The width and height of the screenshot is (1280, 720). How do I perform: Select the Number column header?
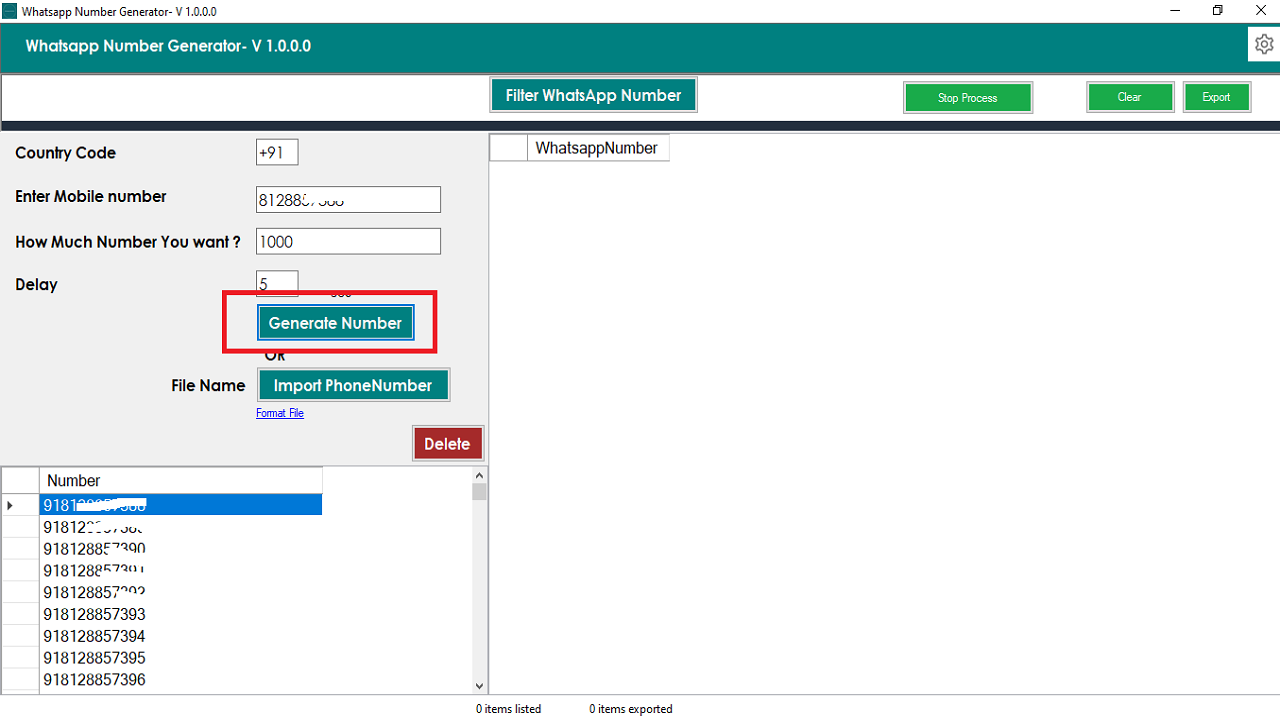pos(73,480)
